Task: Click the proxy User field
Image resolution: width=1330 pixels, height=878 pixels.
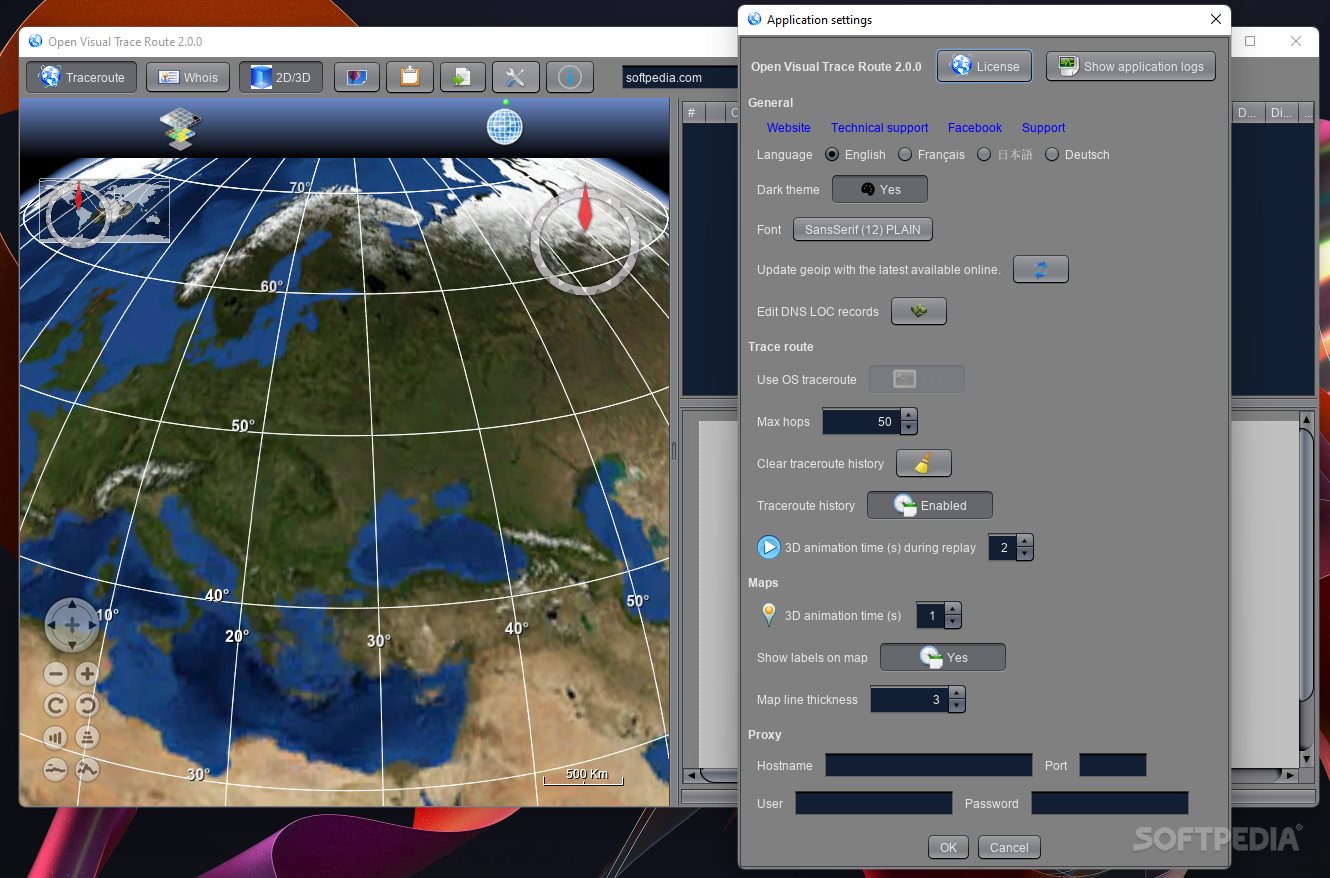Action: (874, 803)
